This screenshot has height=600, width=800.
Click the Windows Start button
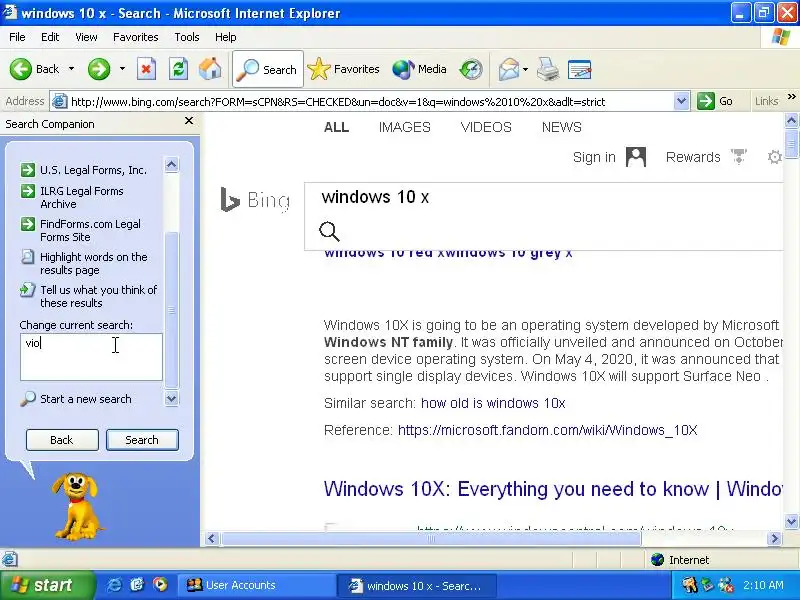47,585
